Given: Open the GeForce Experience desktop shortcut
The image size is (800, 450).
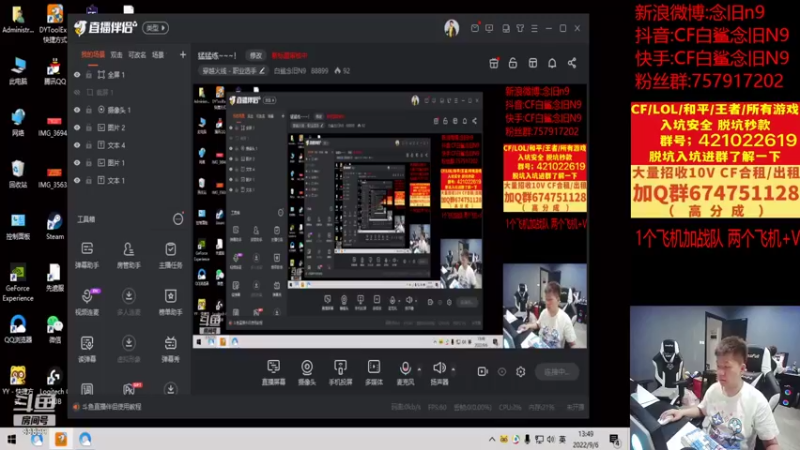Looking at the screenshot, I should coord(17,283).
